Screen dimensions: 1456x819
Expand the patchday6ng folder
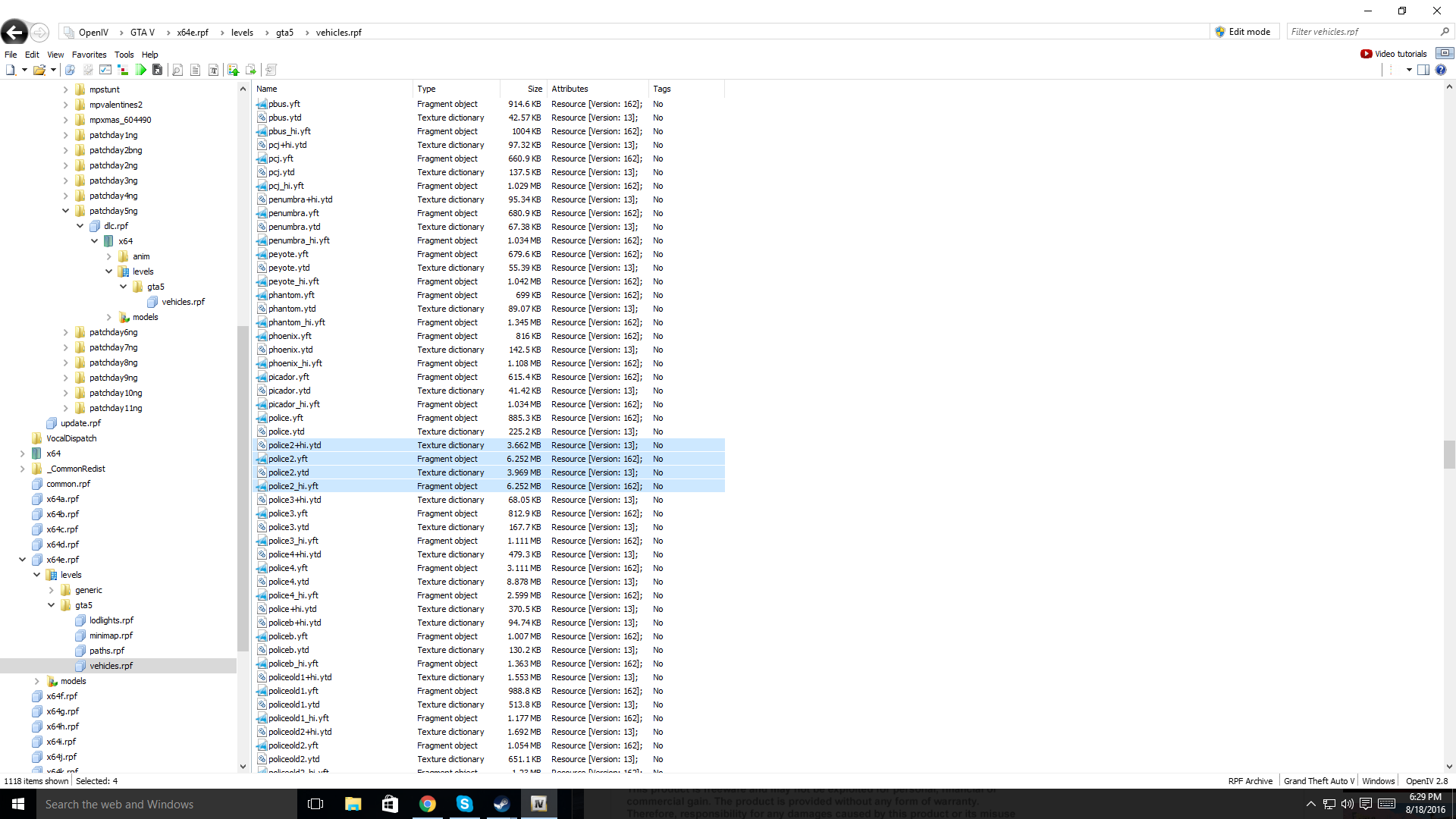(66, 332)
